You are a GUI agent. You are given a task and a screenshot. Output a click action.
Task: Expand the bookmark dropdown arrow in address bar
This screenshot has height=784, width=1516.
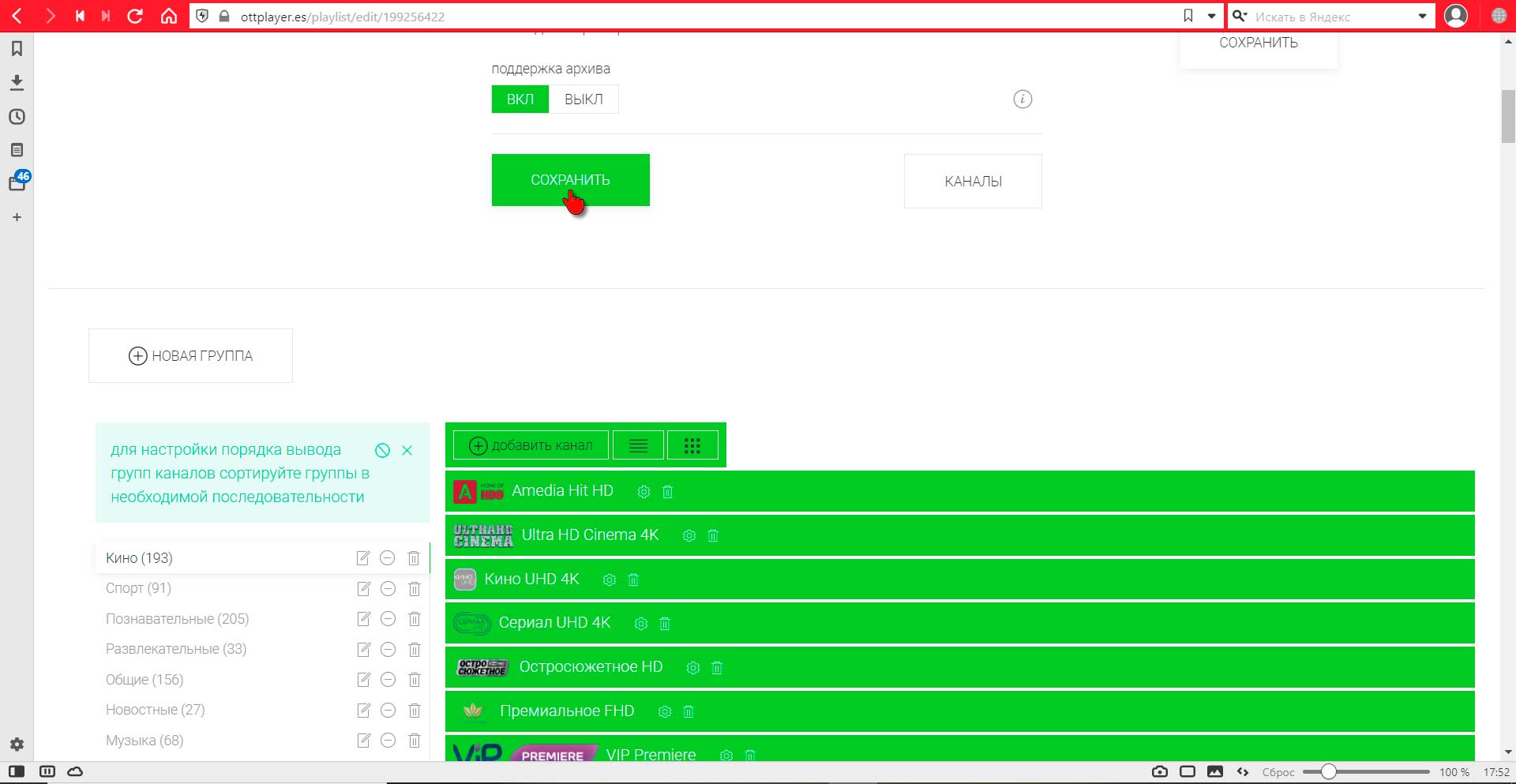[1211, 16]
